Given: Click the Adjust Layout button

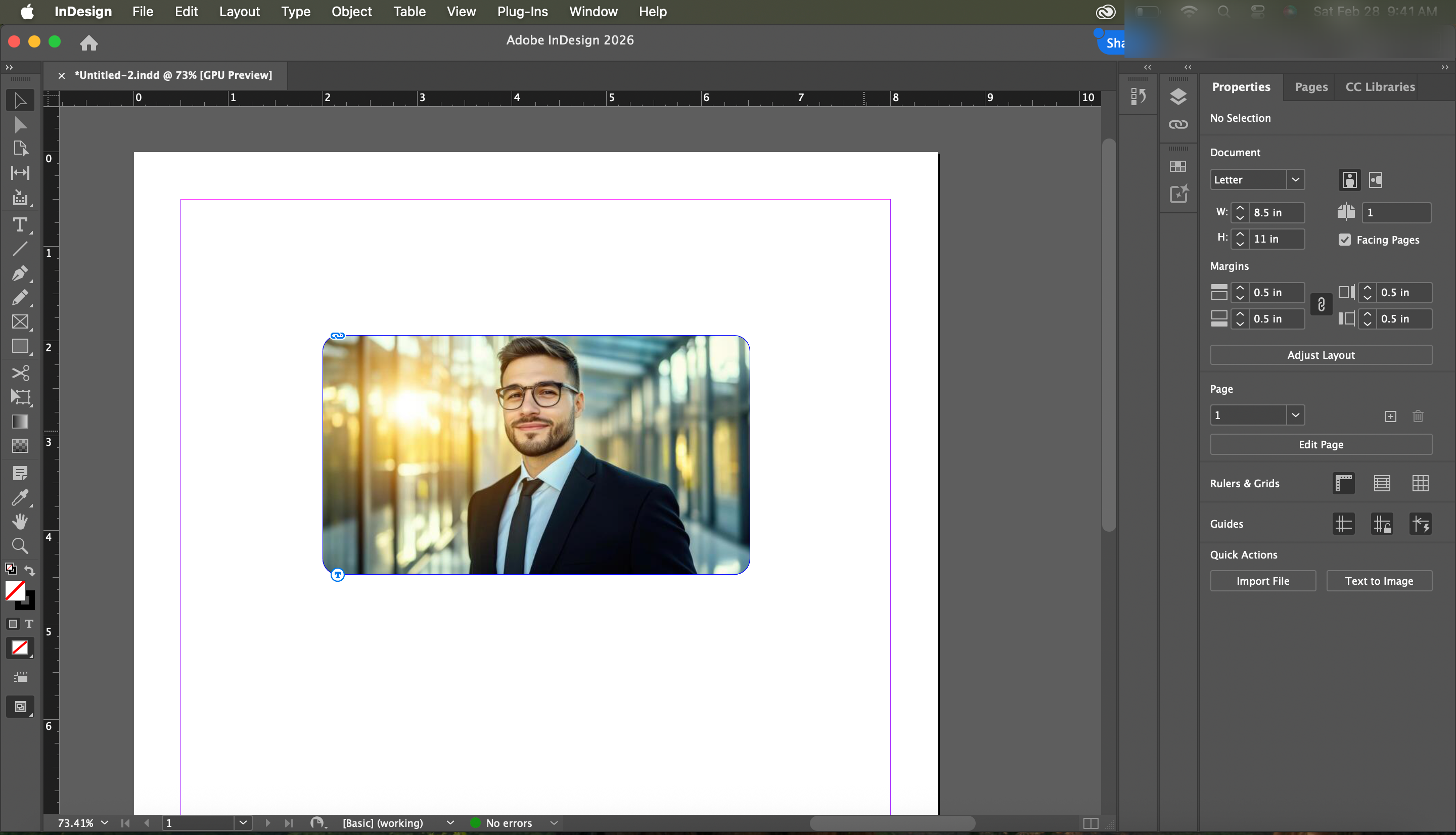Looking at the screenshot, I should click(1321, 355).
